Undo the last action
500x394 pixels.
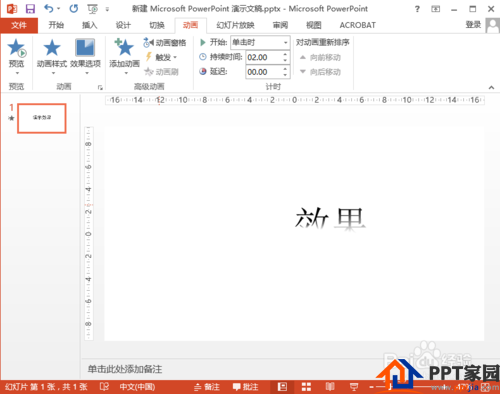tap(49, 8)
